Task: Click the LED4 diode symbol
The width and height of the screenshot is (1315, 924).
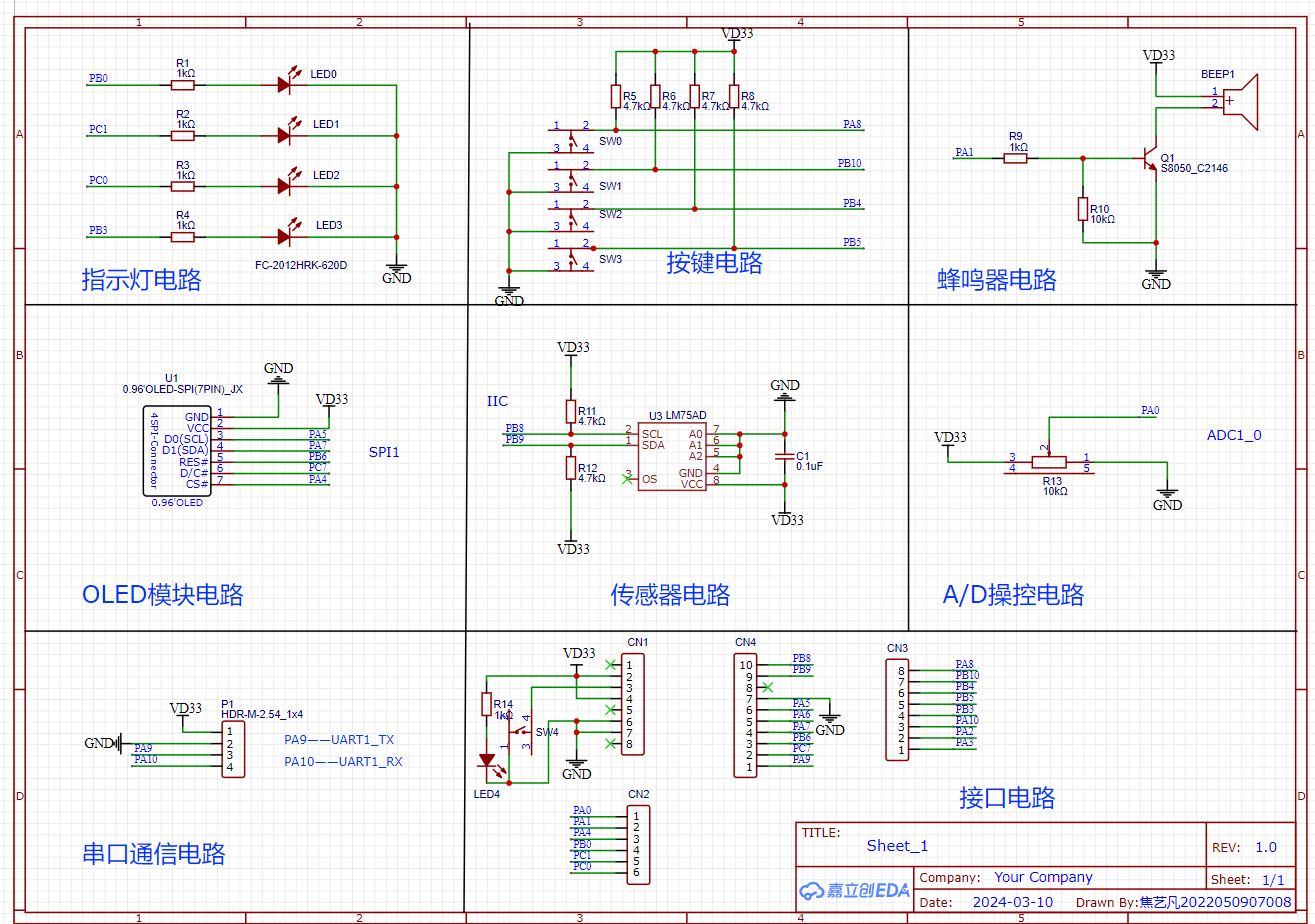Action: (486, 761)
